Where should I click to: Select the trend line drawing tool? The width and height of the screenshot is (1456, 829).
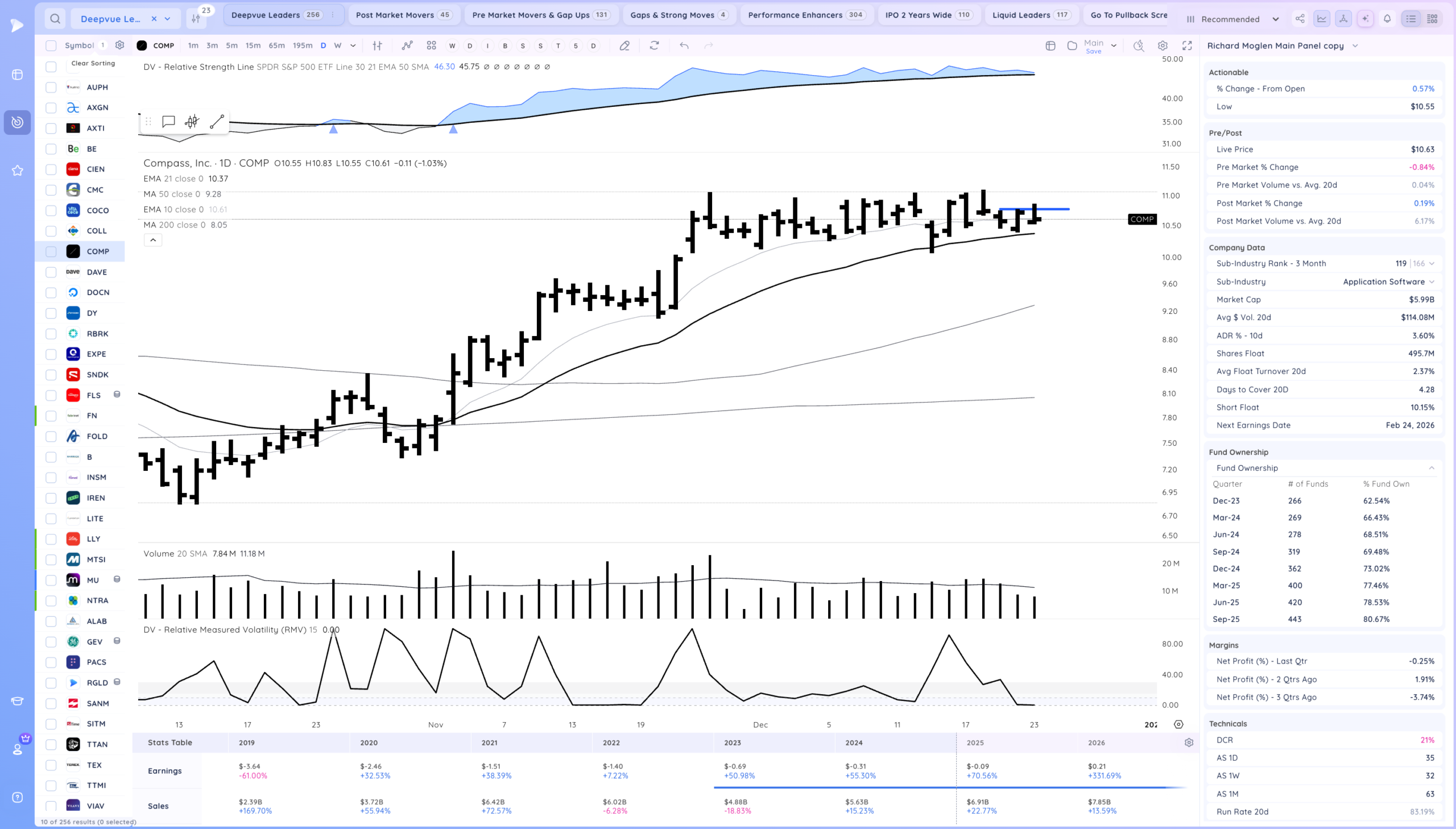[217, 121]
